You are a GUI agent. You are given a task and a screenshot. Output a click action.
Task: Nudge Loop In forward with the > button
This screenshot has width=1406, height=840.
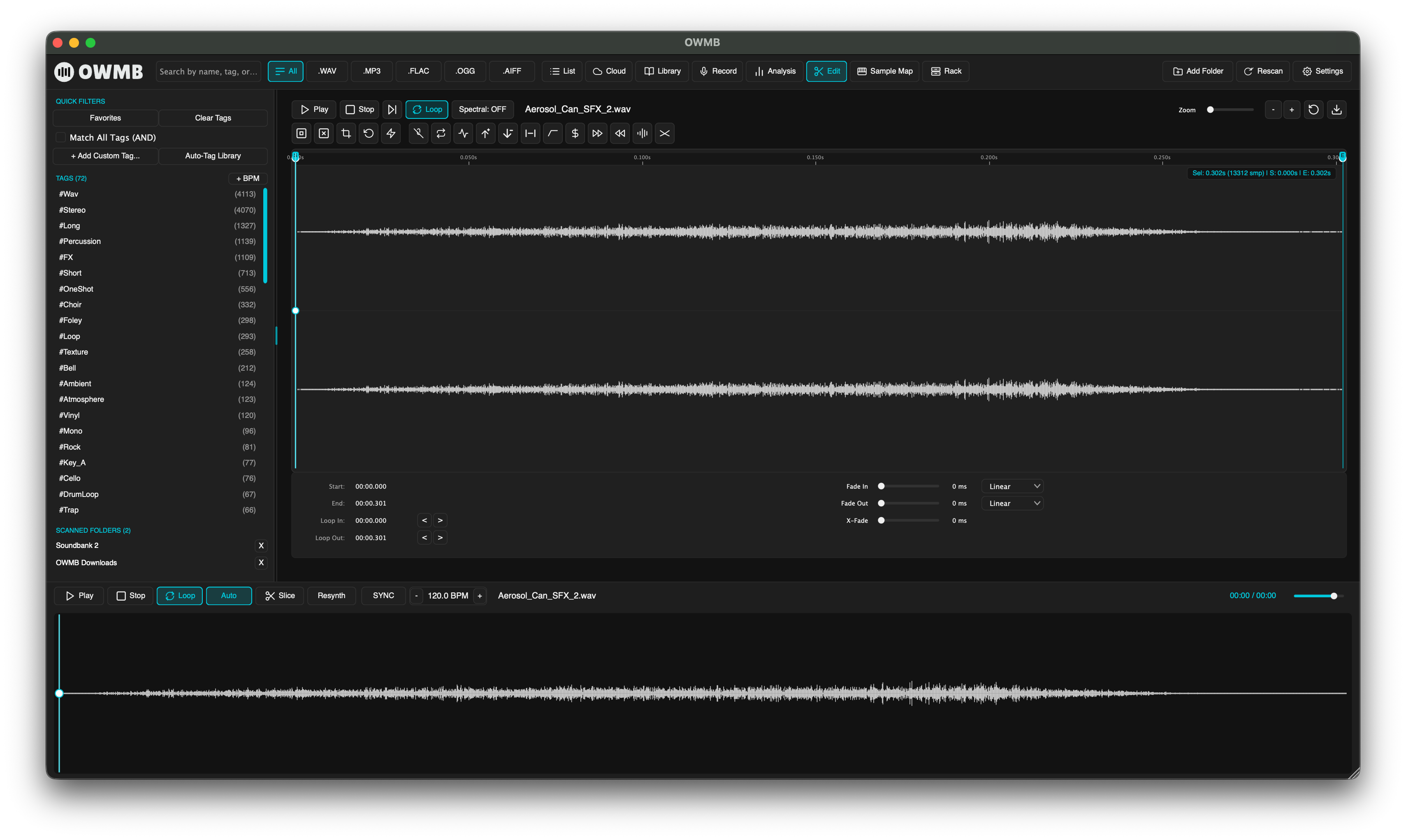[440, 520]
